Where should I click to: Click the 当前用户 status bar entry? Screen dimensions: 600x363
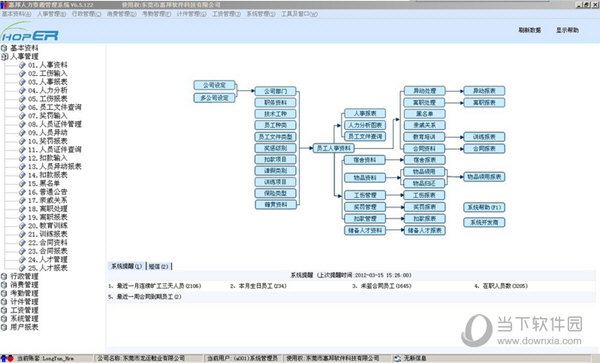pyautogui.click(x=242, y=358)
